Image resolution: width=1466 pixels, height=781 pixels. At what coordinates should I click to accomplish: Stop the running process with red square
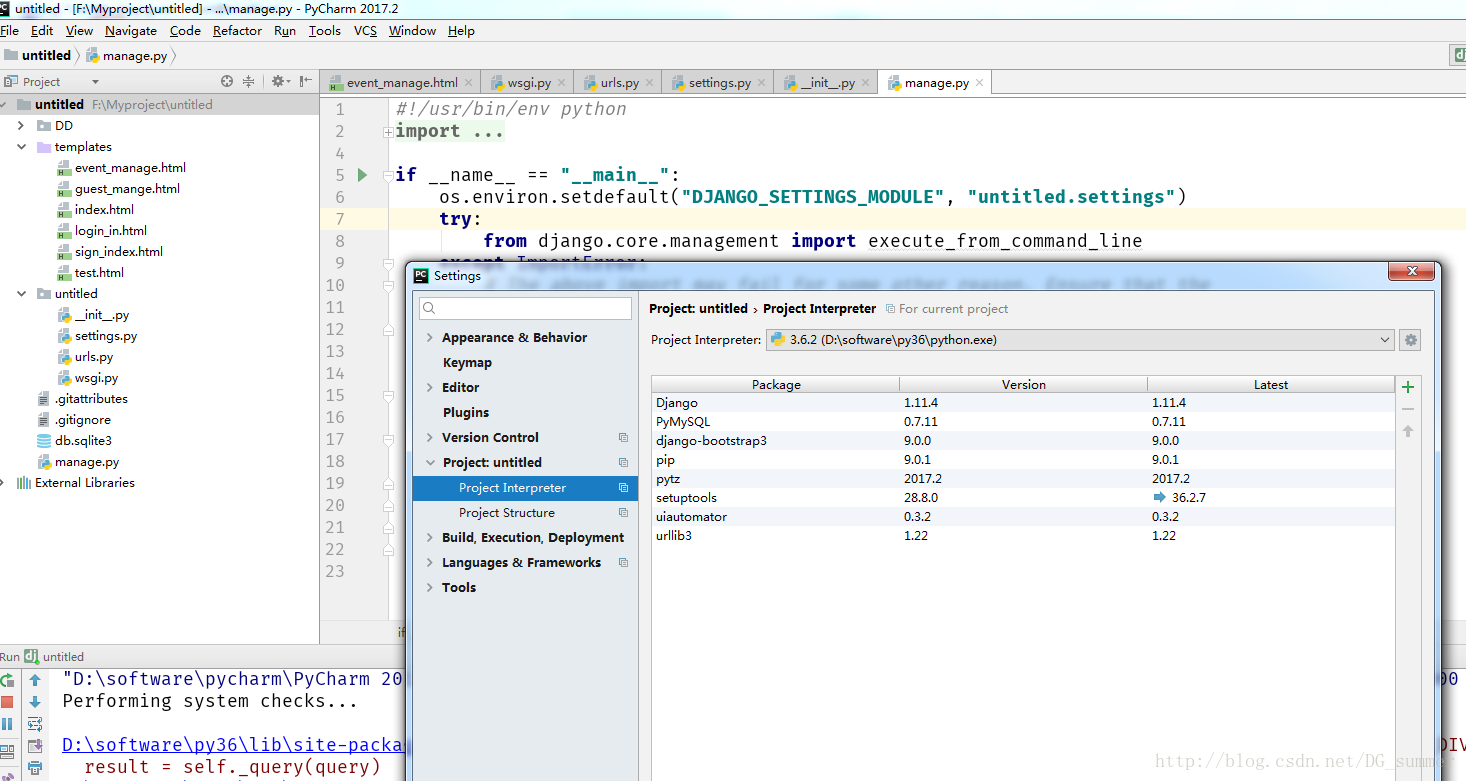pos(8,702)
